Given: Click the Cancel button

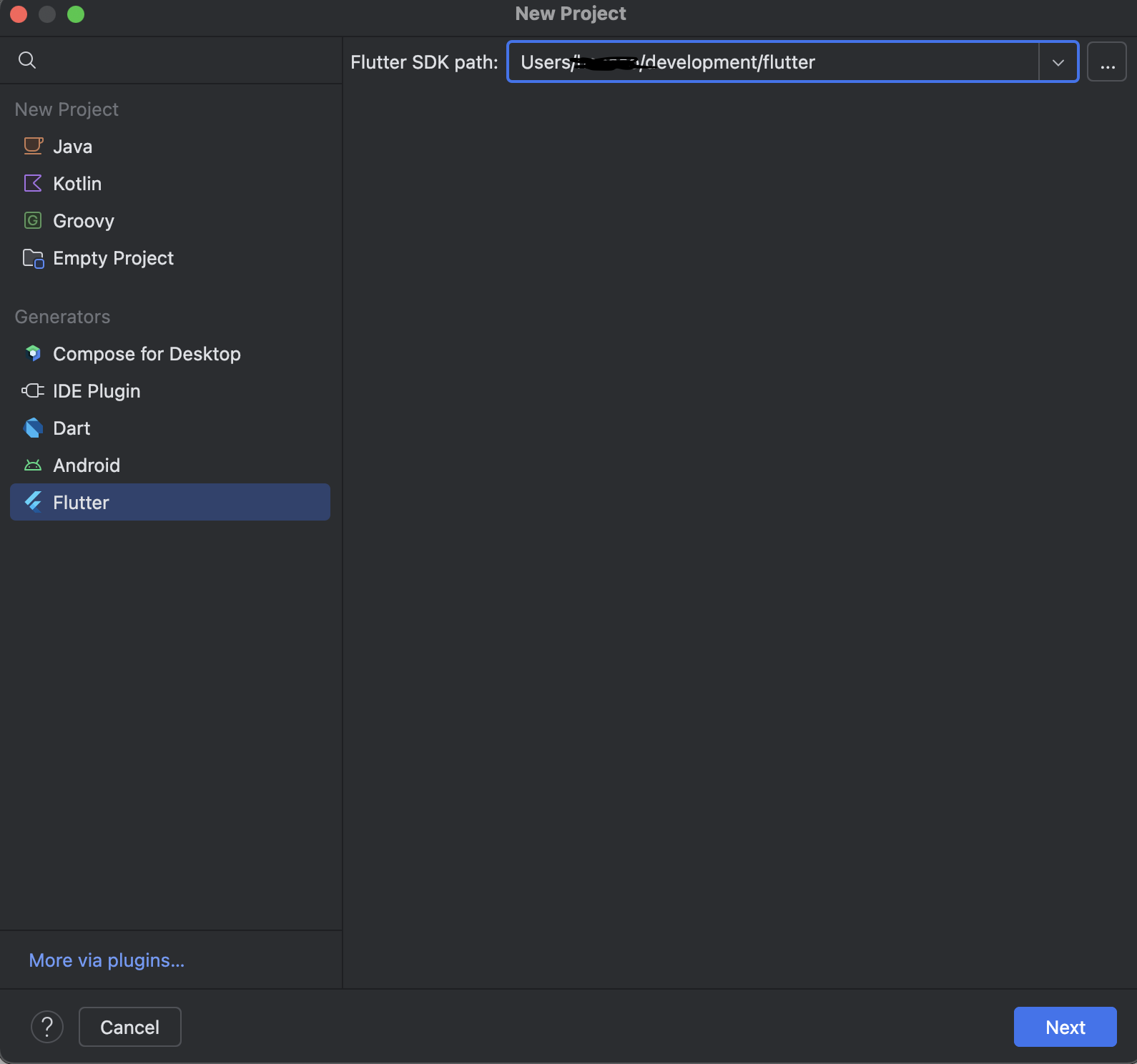Looking at the screenshot, I should (x=130, y=1027).
